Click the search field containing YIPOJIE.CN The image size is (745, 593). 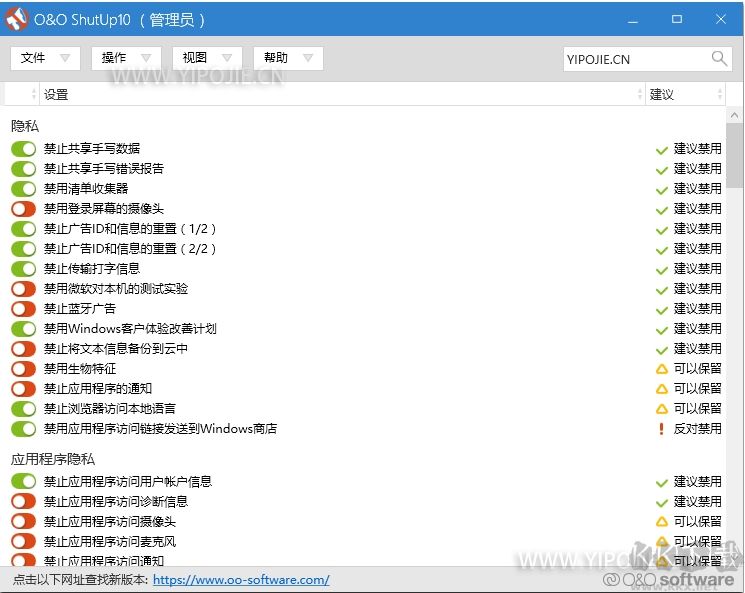pos(635,59)
